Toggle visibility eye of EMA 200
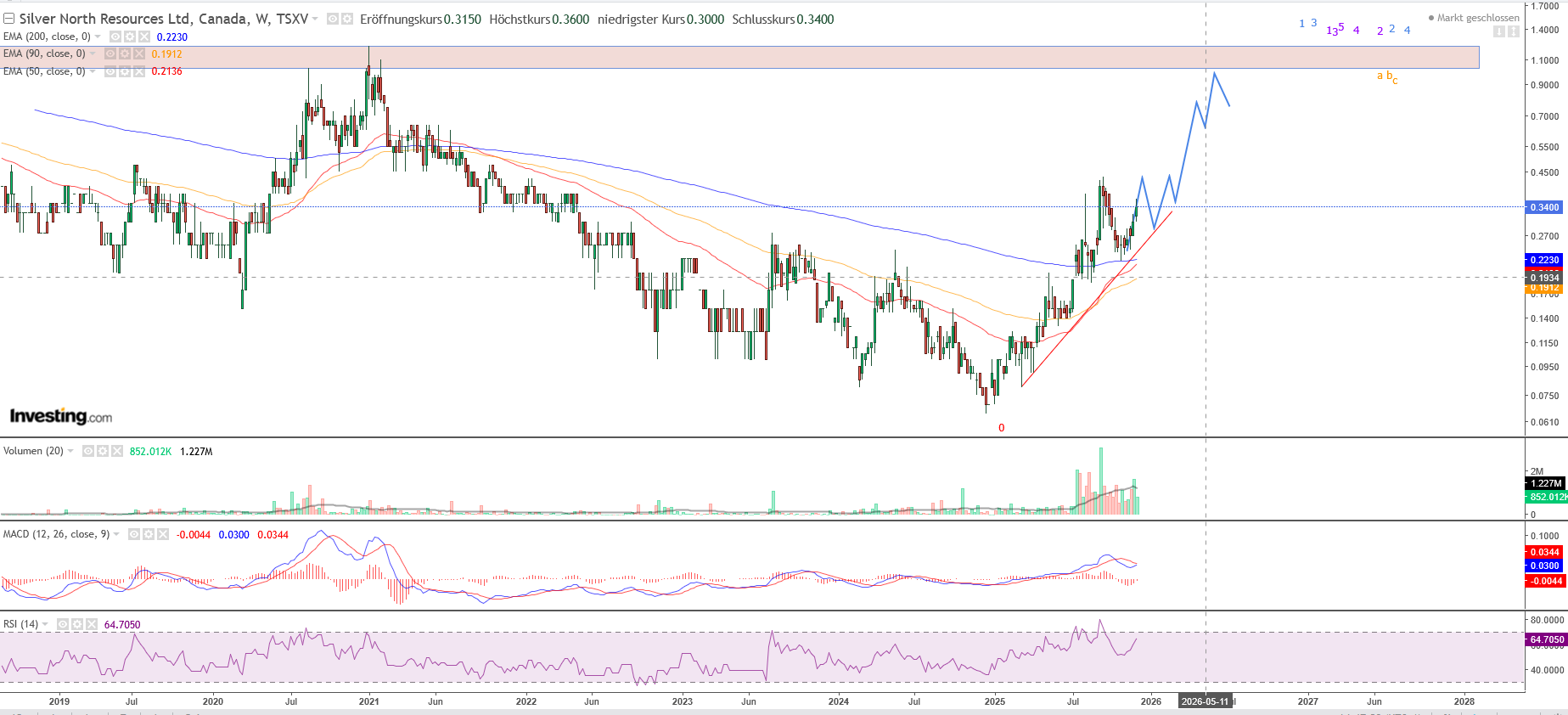 (x=115, y=37)
